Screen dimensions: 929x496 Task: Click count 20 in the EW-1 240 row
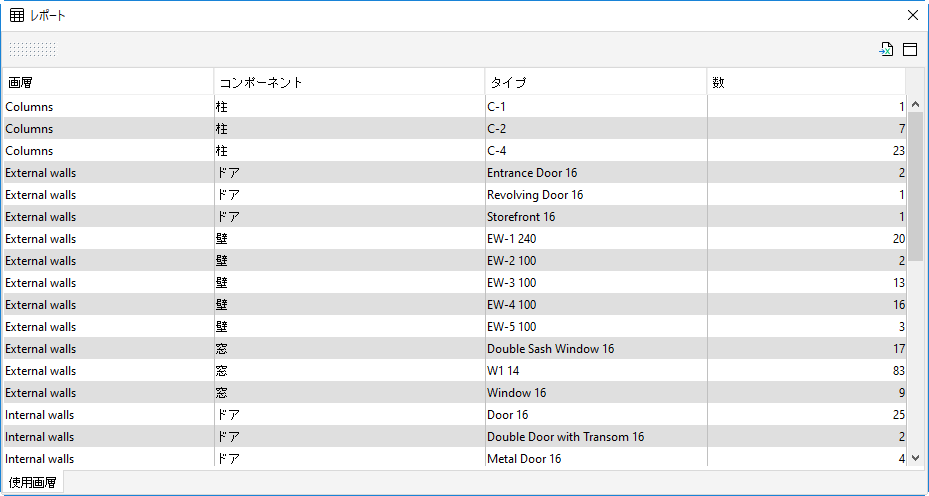point(806,238)
